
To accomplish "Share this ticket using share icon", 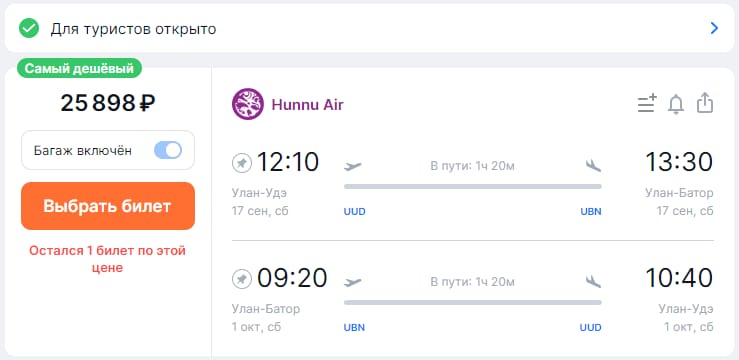I will [705, 103].
